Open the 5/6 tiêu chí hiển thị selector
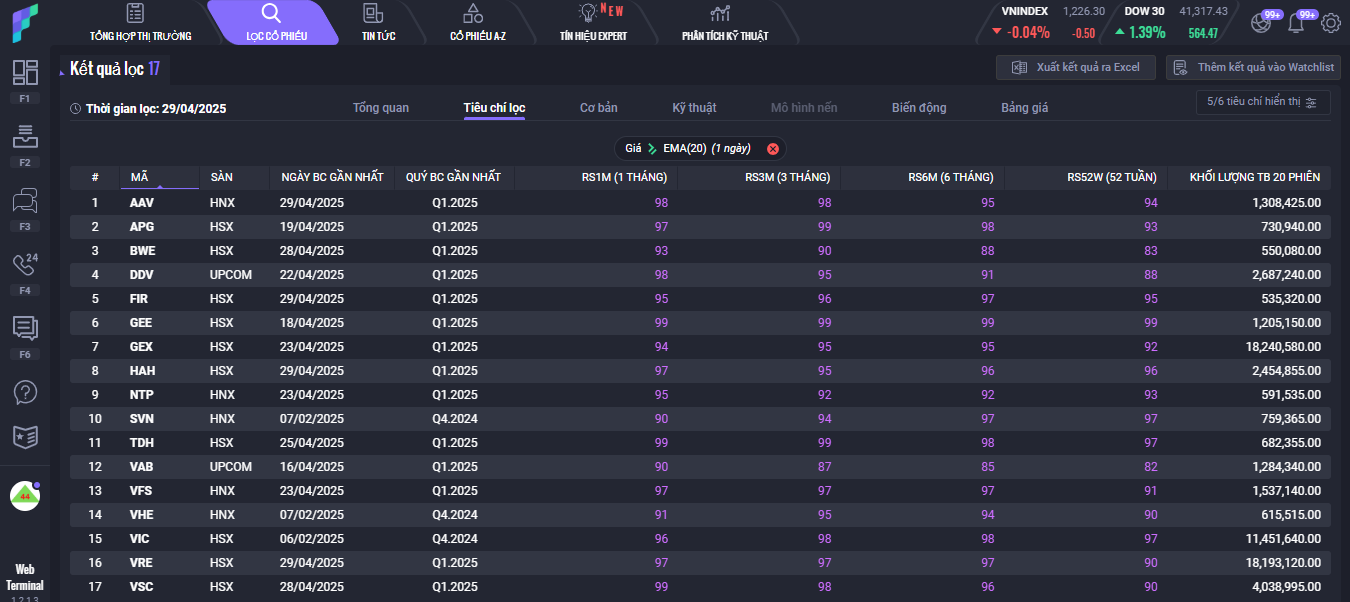The height and width of the screenshot is (602, 1350). point(1263,102)
